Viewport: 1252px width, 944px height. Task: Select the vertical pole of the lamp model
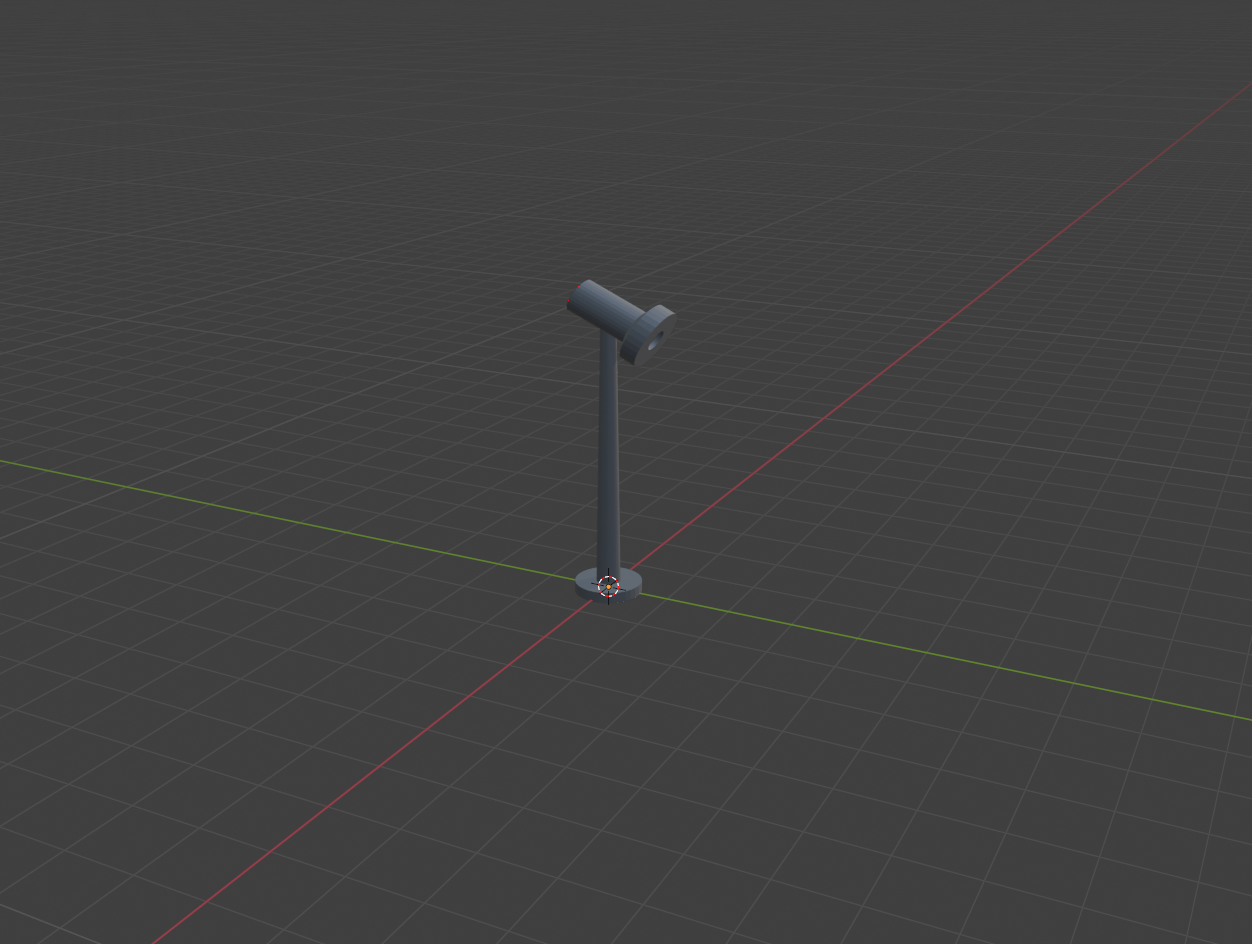[608, 455]
